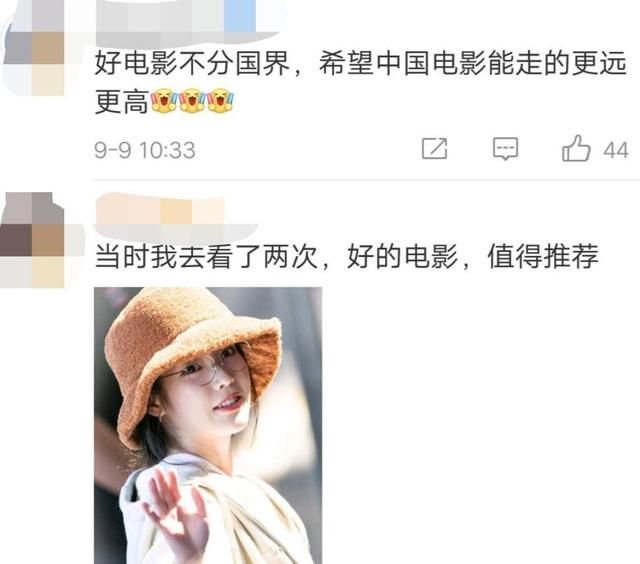Click the blue badge after first username
640x564 pixels.
point(240,16)
